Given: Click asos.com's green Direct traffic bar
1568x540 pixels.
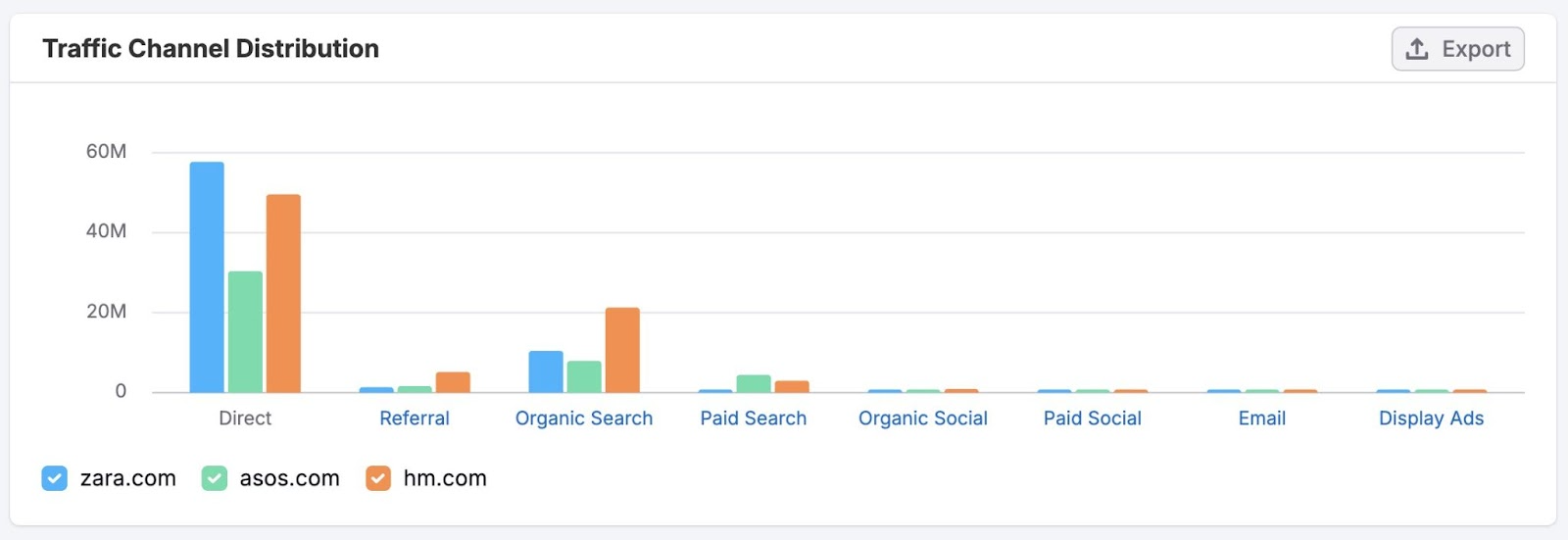Looking at the screenshot, I should tap(245, 332).
